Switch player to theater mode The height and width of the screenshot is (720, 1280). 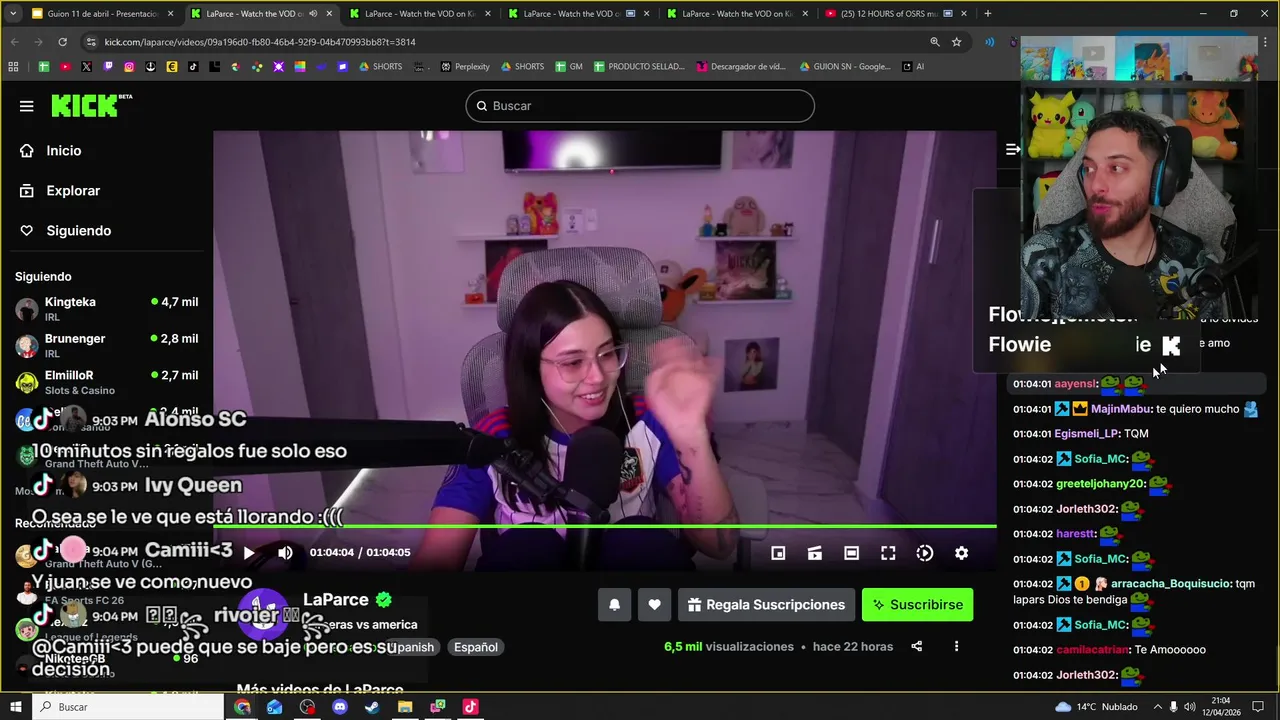point(851,553)
